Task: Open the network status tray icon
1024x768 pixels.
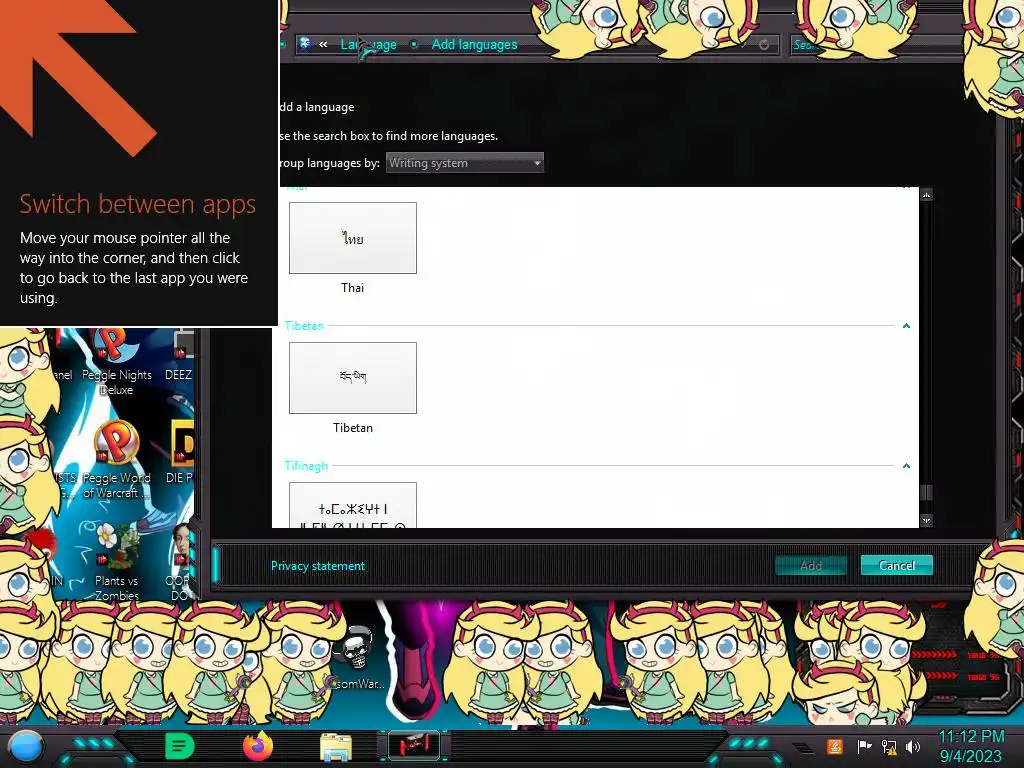Action: (889, 746)
